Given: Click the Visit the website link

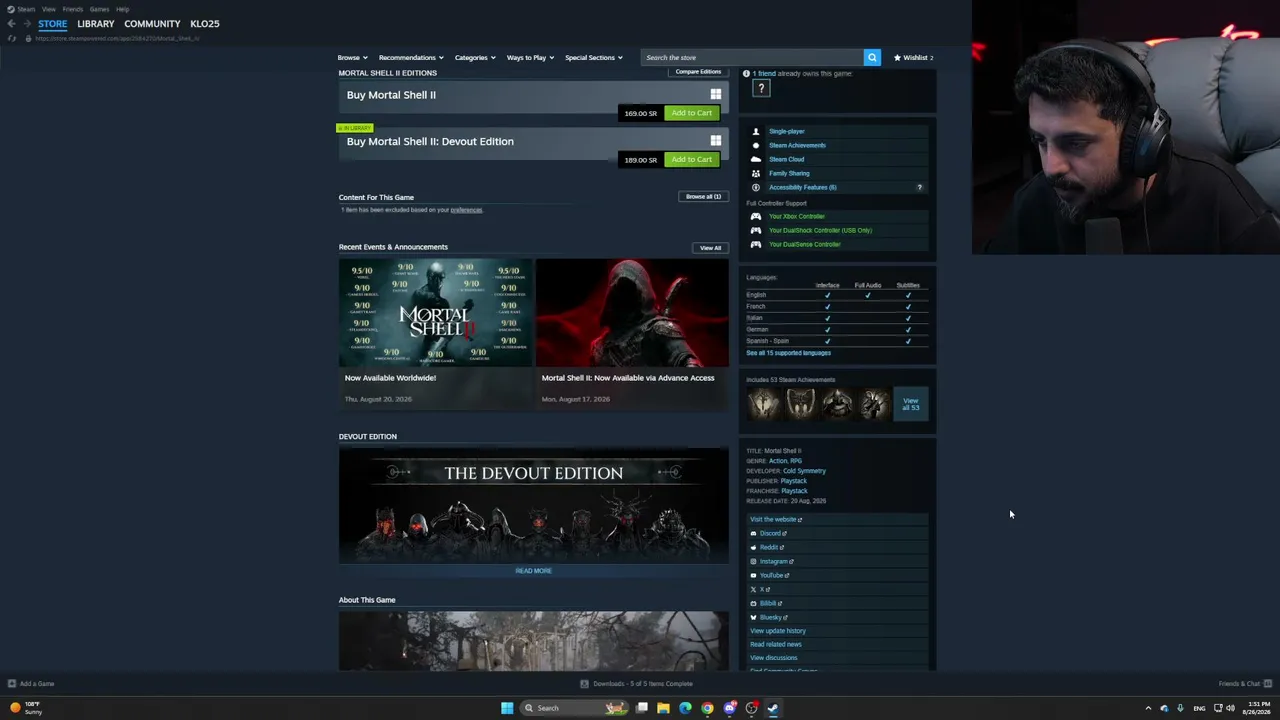Looking at the screenshot, I should pos(776,519).
